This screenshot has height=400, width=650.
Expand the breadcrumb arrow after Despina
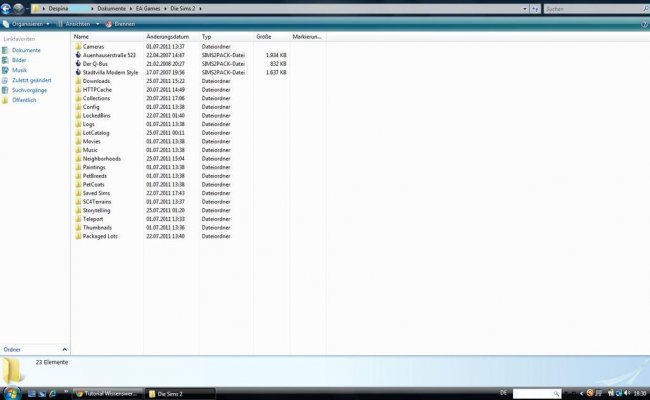point(92,8)
